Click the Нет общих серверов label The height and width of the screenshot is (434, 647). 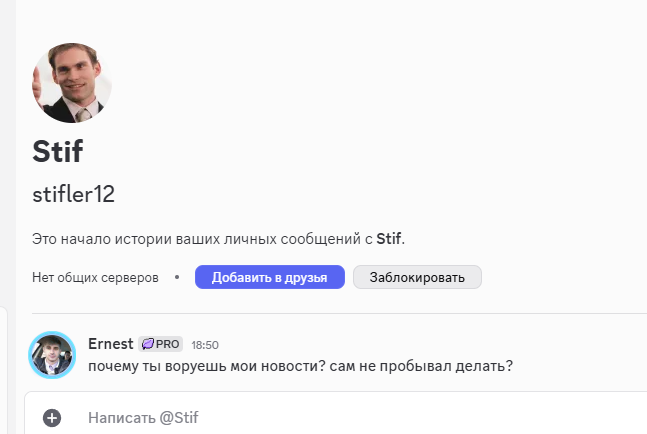pyautogui.click(x=95, y=278)
